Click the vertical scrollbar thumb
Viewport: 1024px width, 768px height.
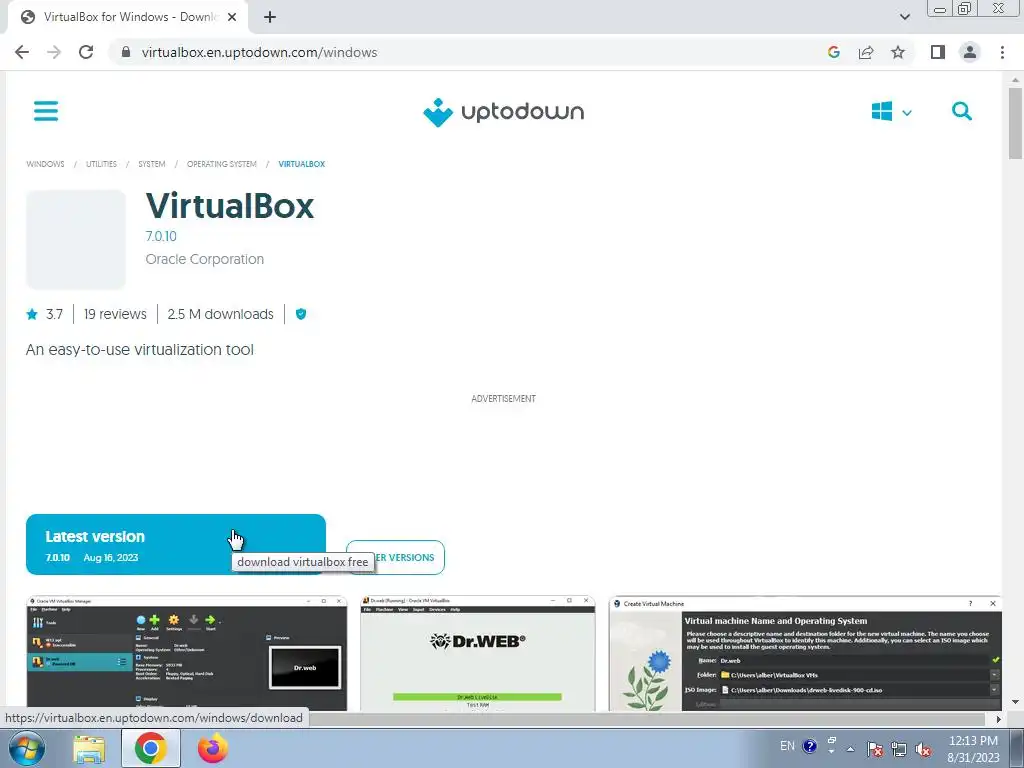pos(1015,123)
